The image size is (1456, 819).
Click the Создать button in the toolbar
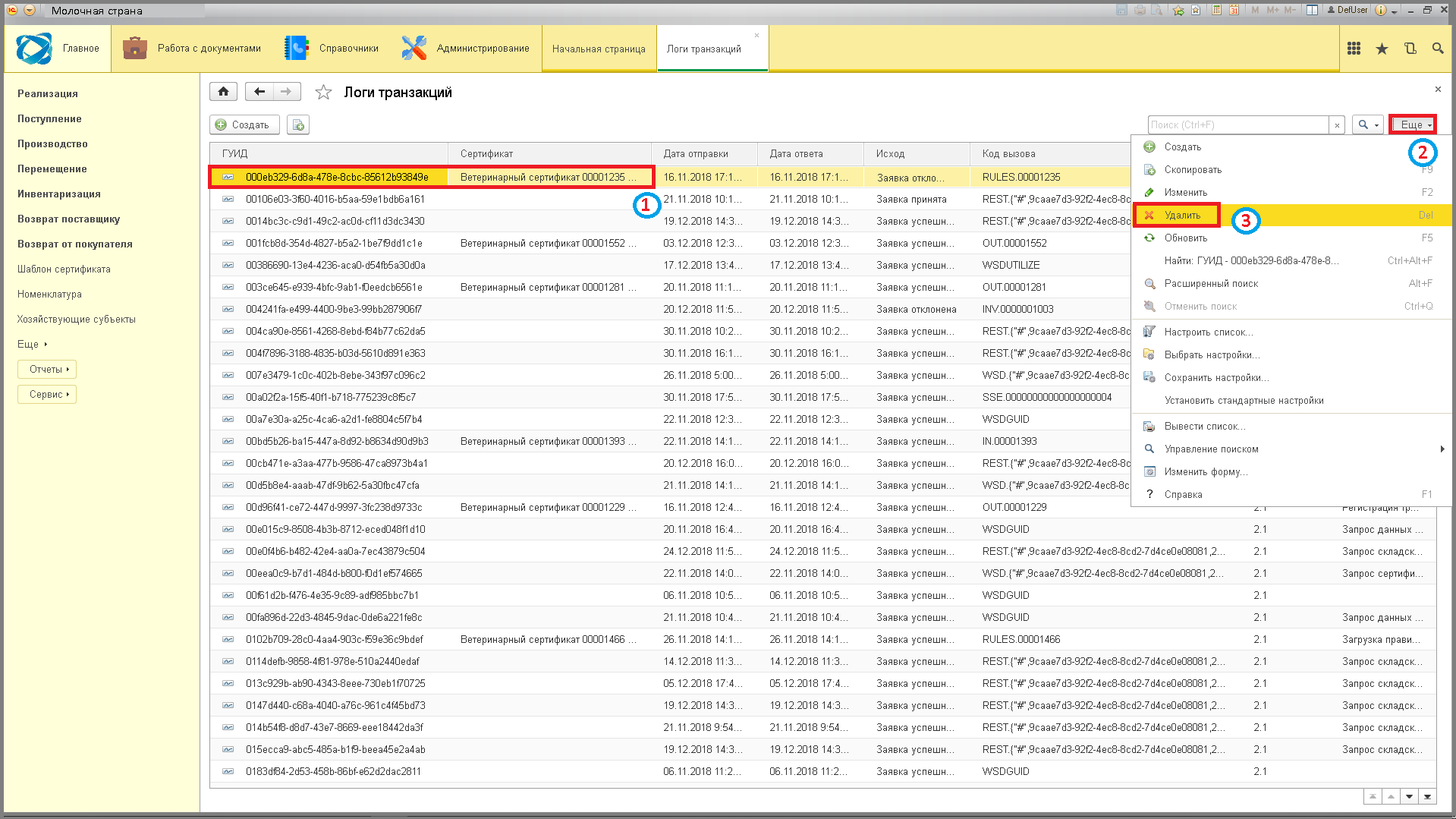click(244, 124)
